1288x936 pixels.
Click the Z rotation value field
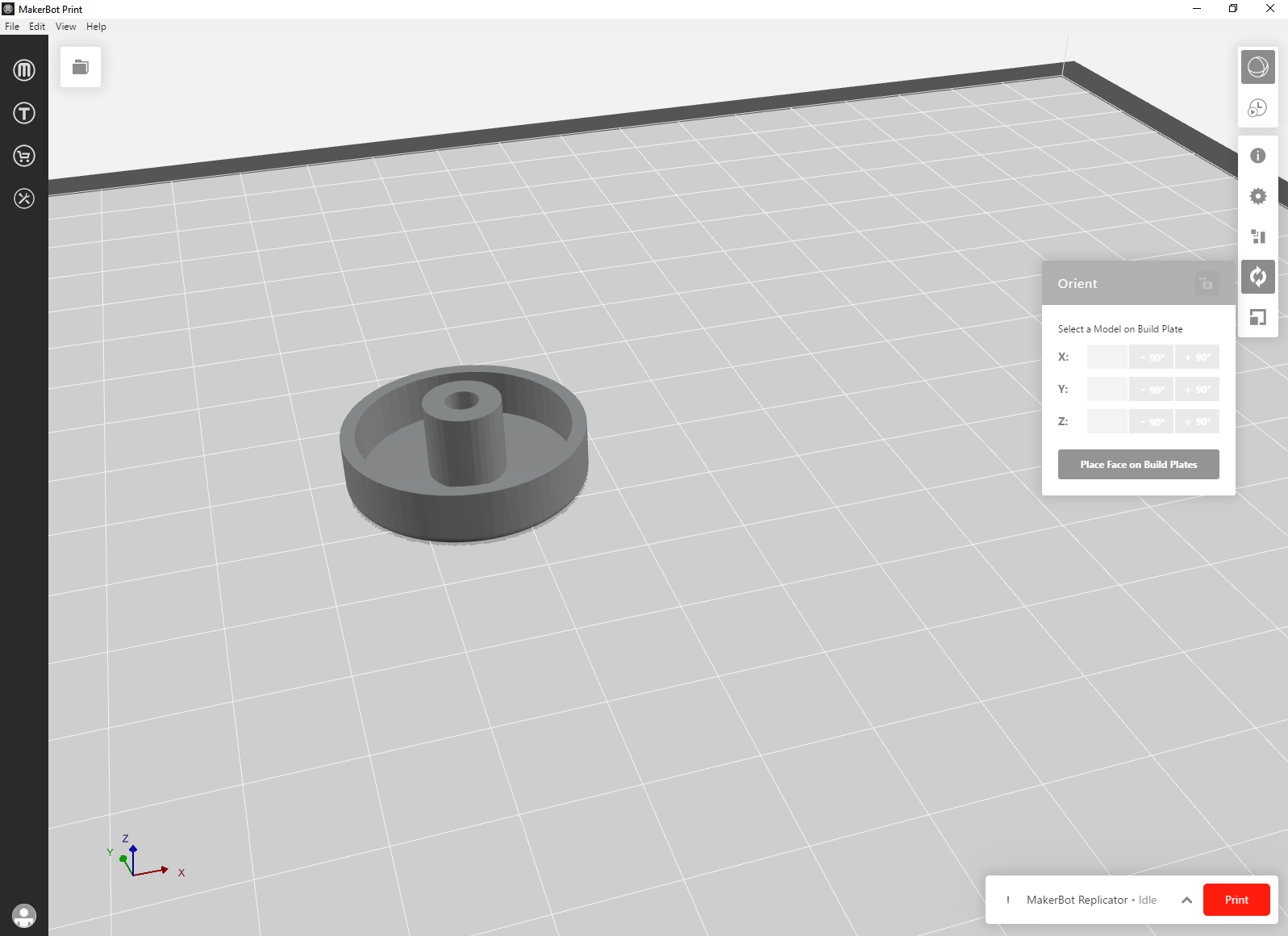coord(1107,422)
